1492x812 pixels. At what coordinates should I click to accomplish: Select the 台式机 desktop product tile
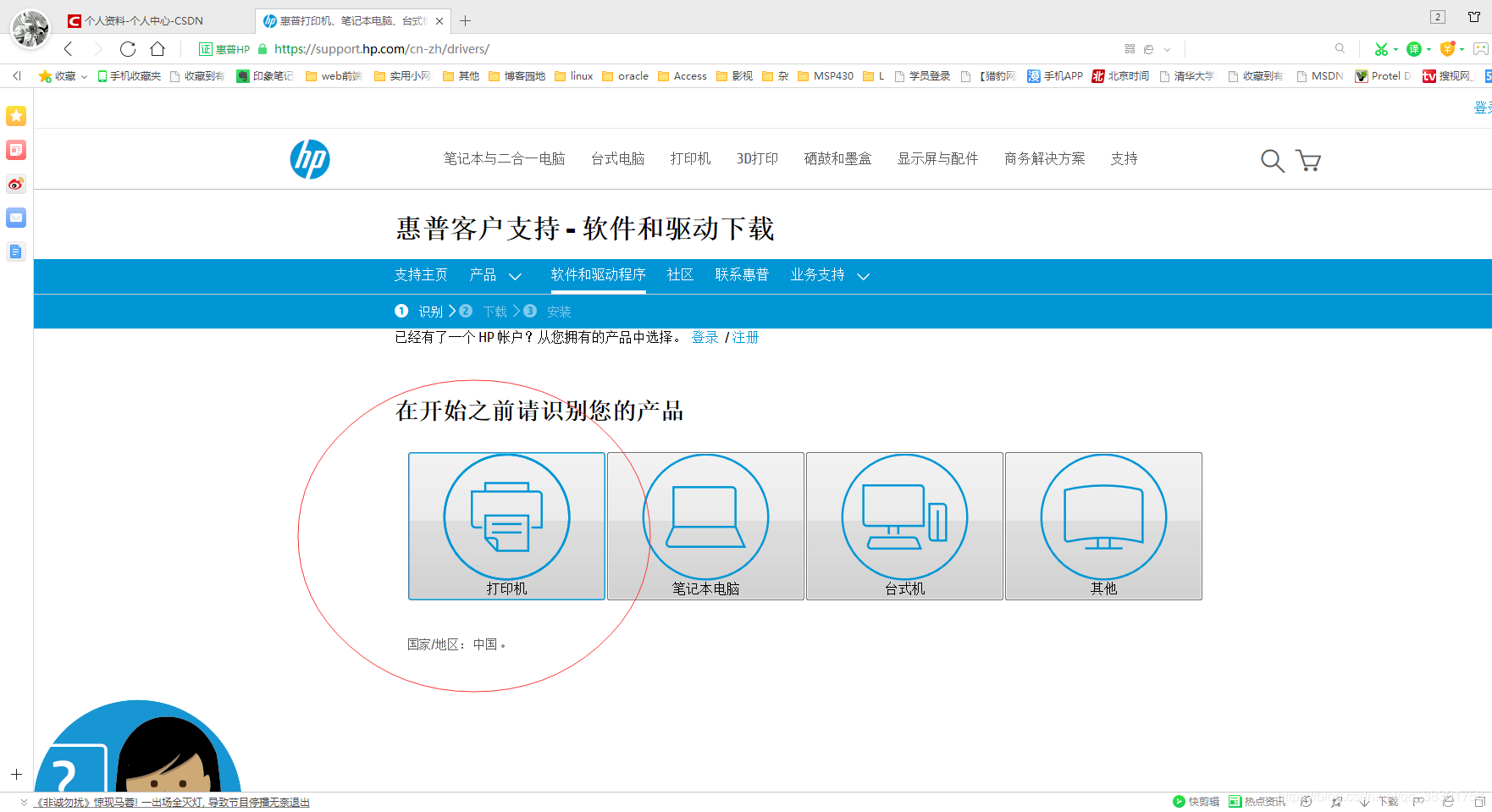click(x=904, y=526)
